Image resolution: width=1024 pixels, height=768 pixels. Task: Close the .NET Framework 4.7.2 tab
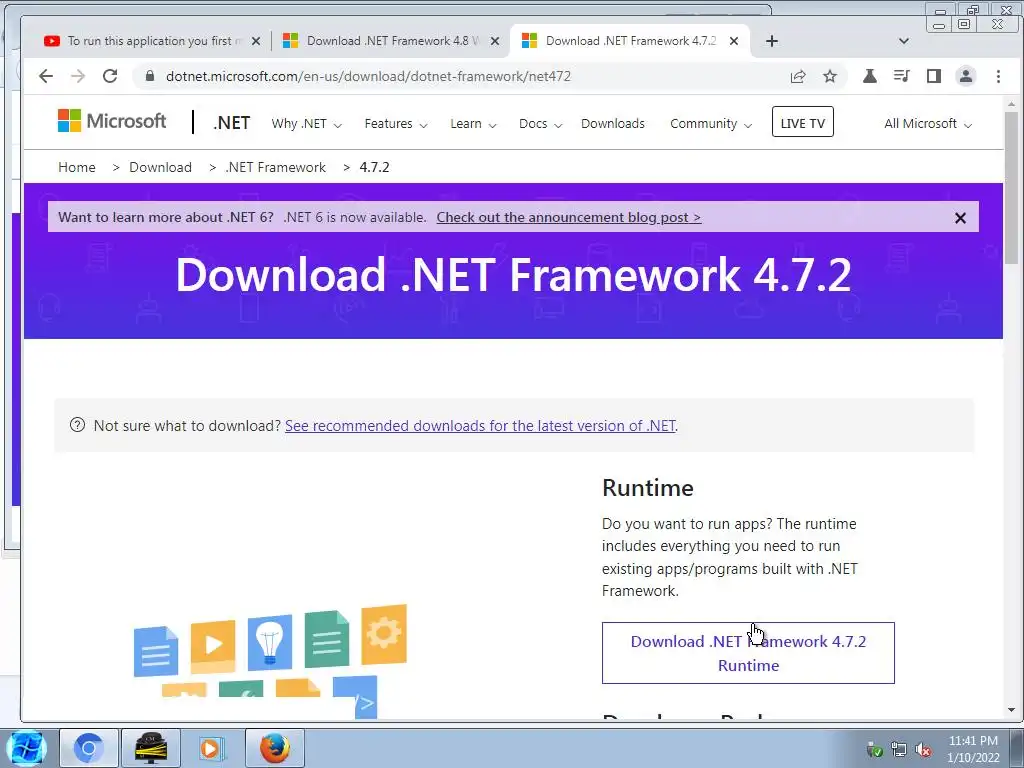click(734, 41)
